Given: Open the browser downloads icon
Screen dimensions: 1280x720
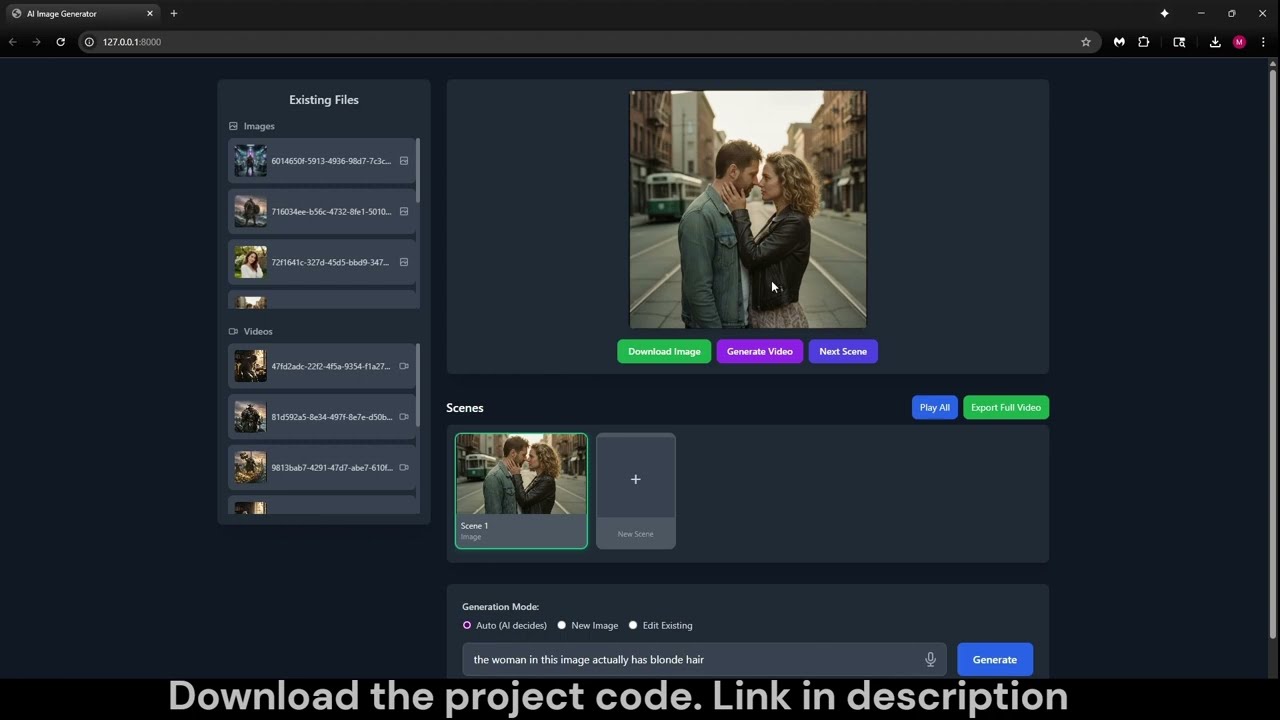Looking at the screenshot, I should [1214, 42].
